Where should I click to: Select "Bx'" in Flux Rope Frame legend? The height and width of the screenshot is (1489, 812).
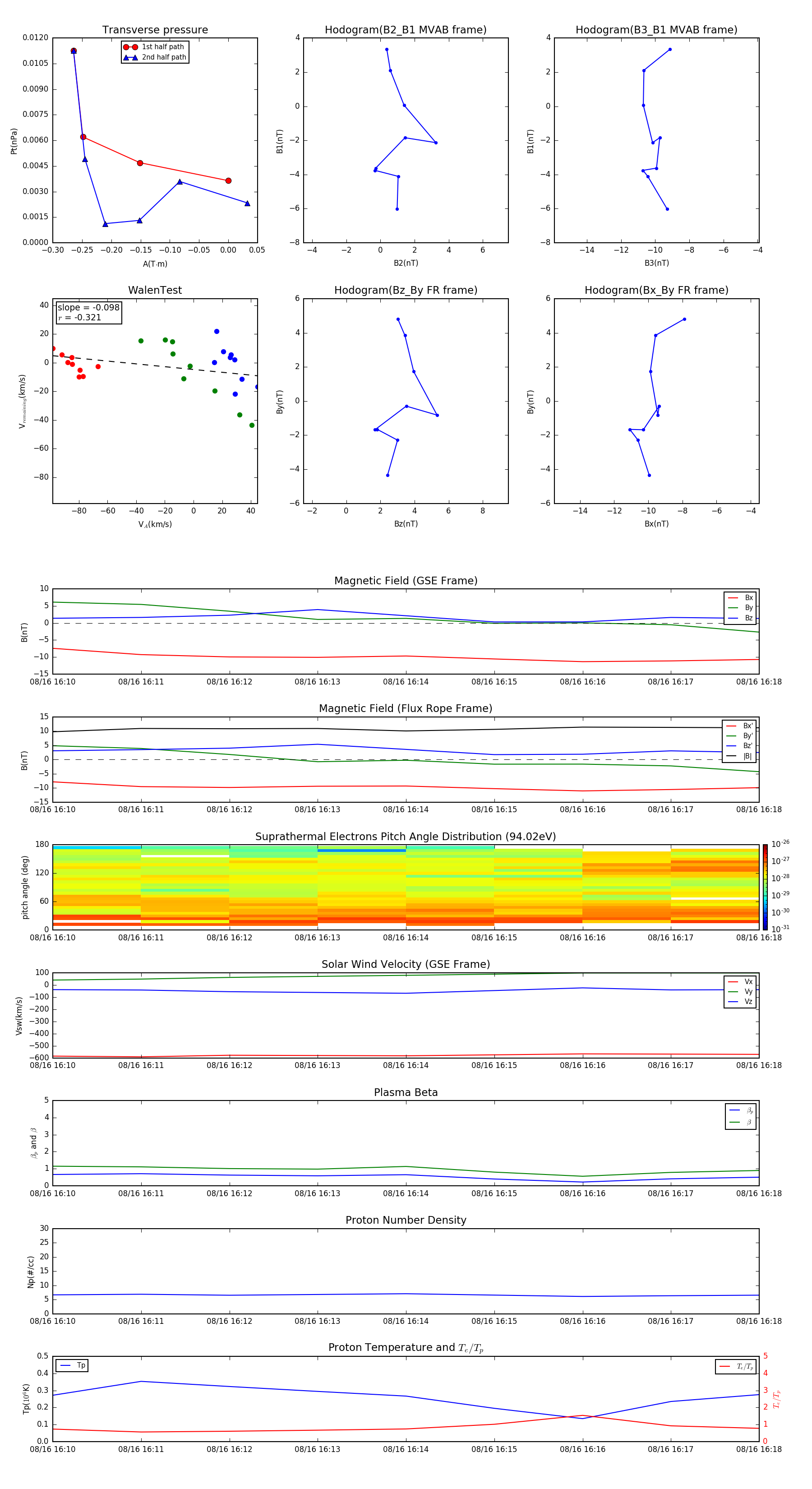[740, 726]
